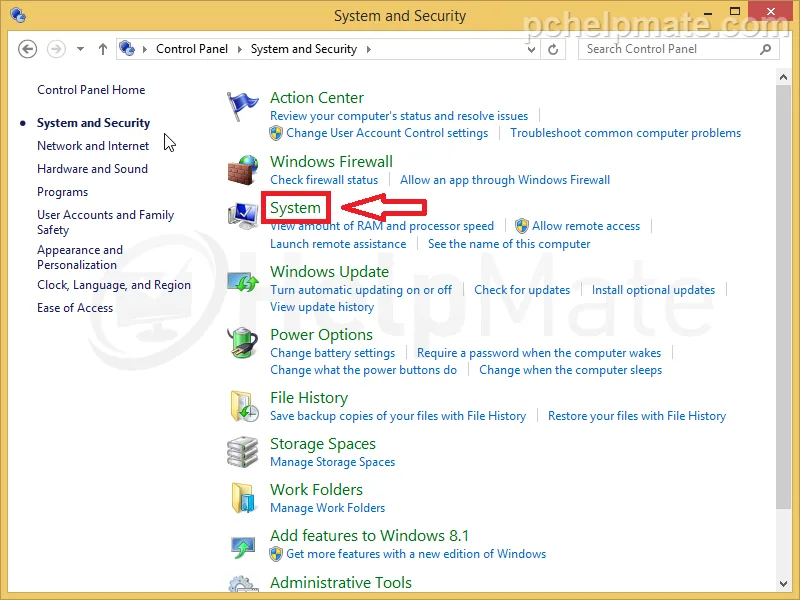Open Hardware and Sound category
The image size is (800, 600).
coord(92,169)
